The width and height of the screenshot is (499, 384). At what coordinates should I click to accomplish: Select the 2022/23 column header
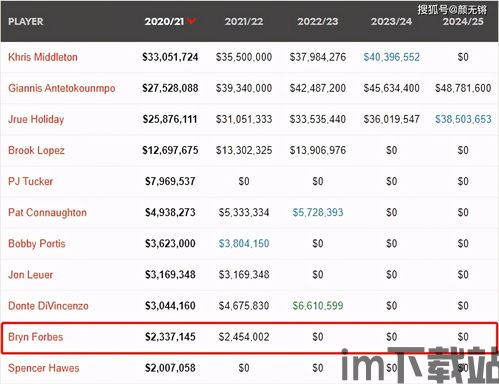pyautogui.click(x=318, y=21)
